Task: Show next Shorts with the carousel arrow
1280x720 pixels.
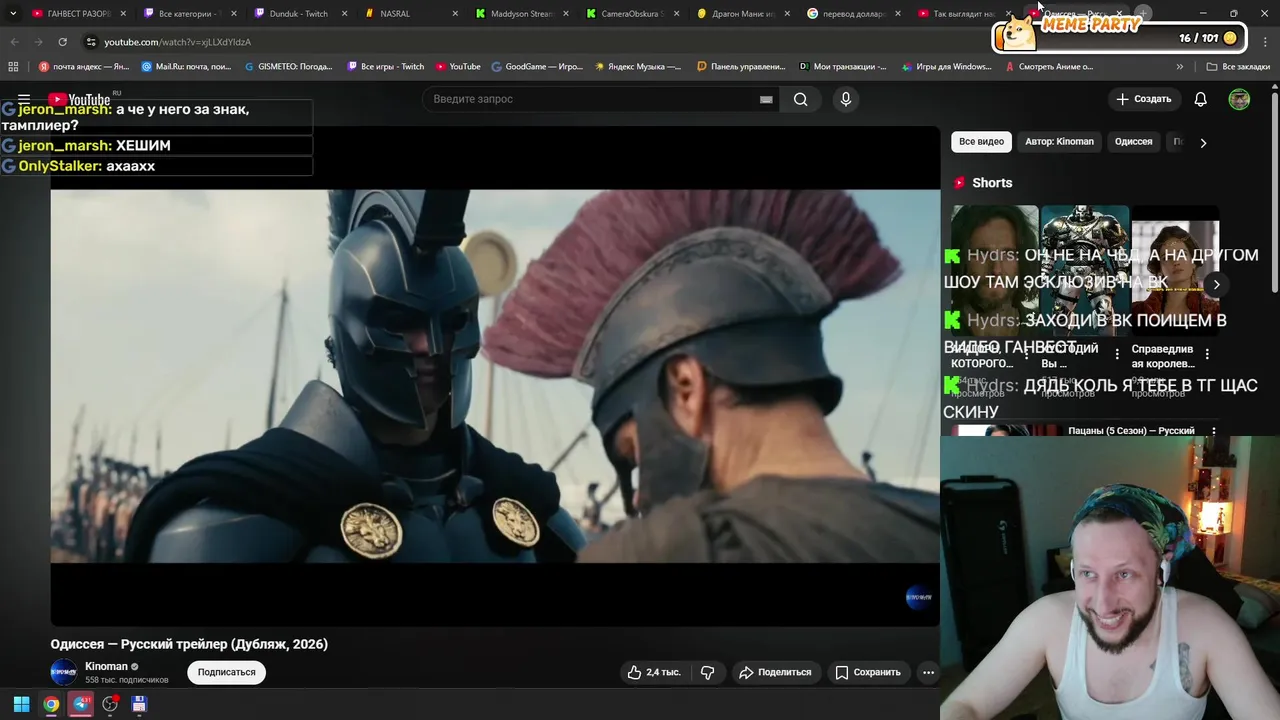Action: click(x=1216, y=284)
